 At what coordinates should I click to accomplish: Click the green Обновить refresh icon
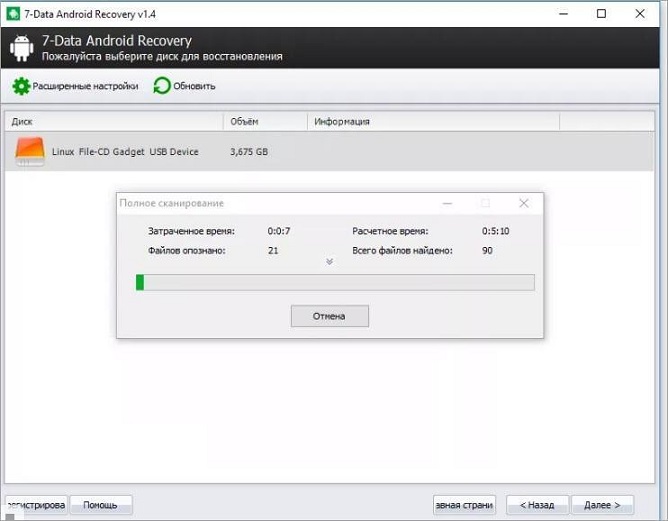tap(162, 86)
